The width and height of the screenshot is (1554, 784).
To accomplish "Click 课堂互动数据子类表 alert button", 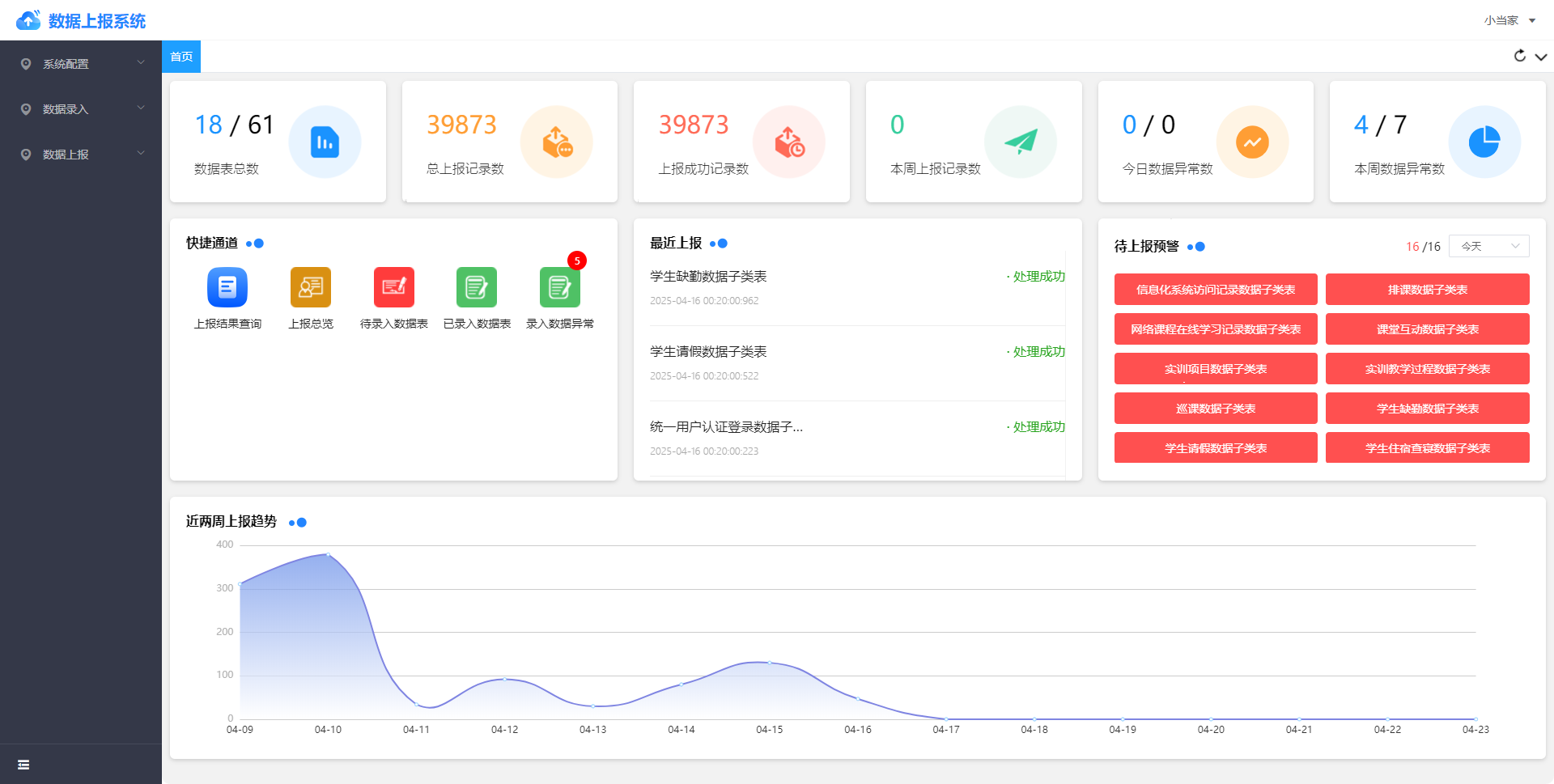I will (1428, 329).
